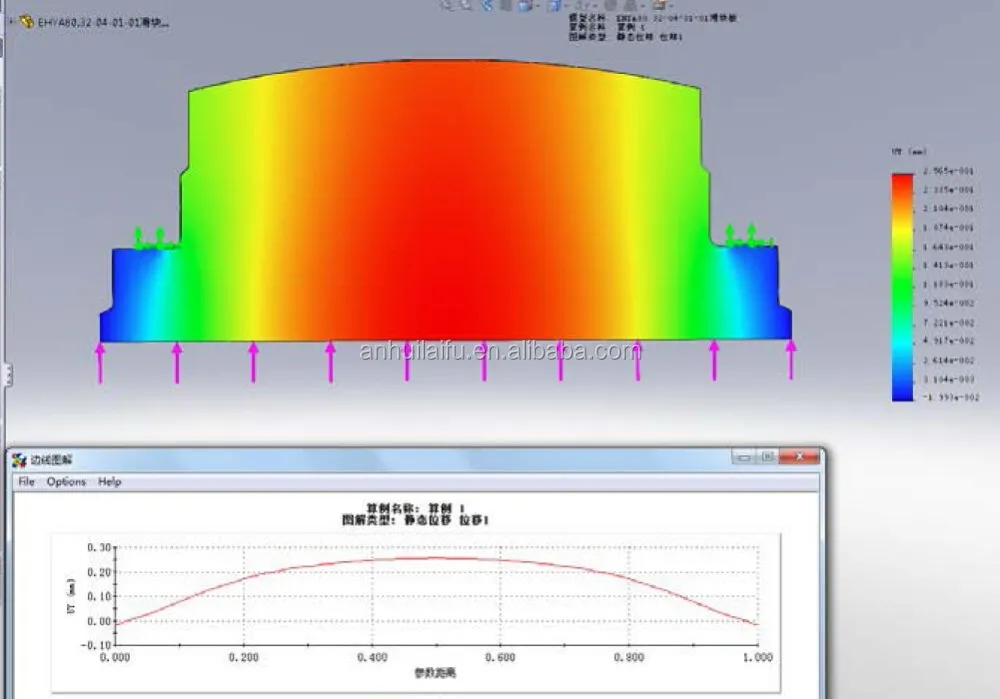Click the graph window's title bar icon
The image size is (1000, 699).
tap(19, 460)
